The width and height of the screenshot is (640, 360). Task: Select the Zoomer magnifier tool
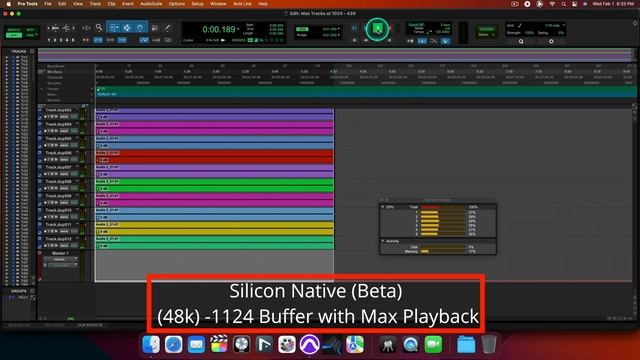99,28
